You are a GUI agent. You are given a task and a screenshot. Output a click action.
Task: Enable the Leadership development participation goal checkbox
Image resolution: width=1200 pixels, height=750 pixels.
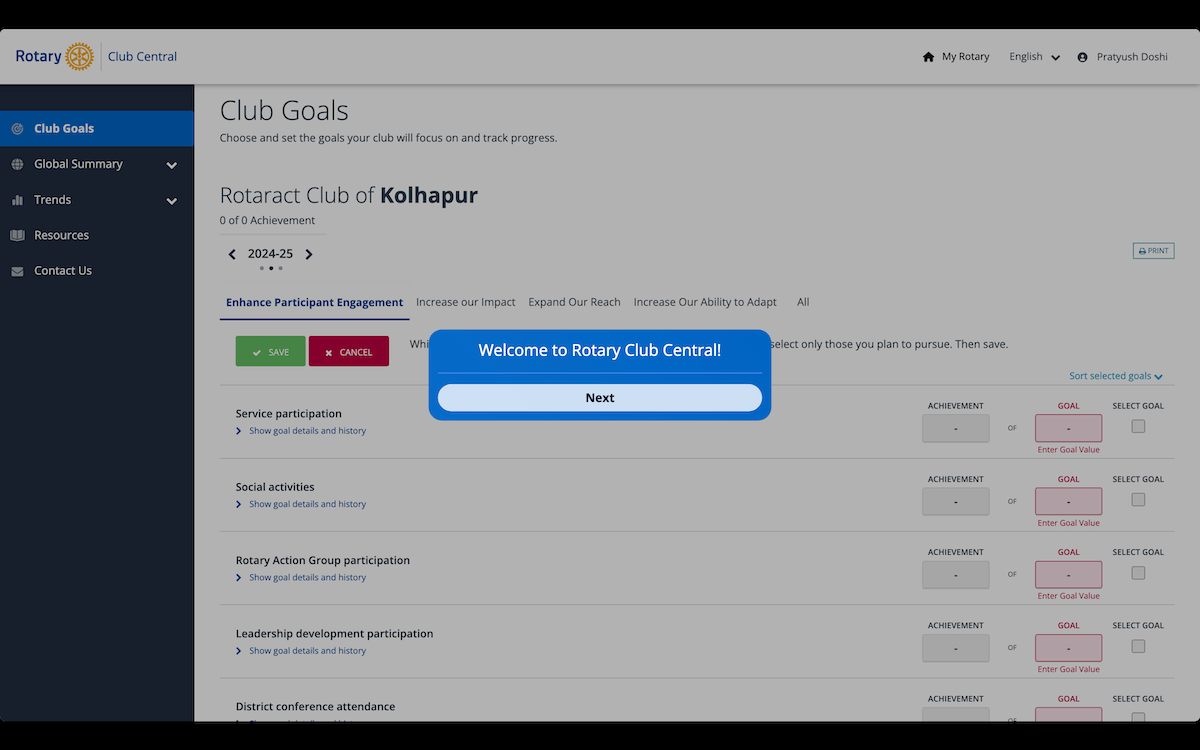point(1138,647)
